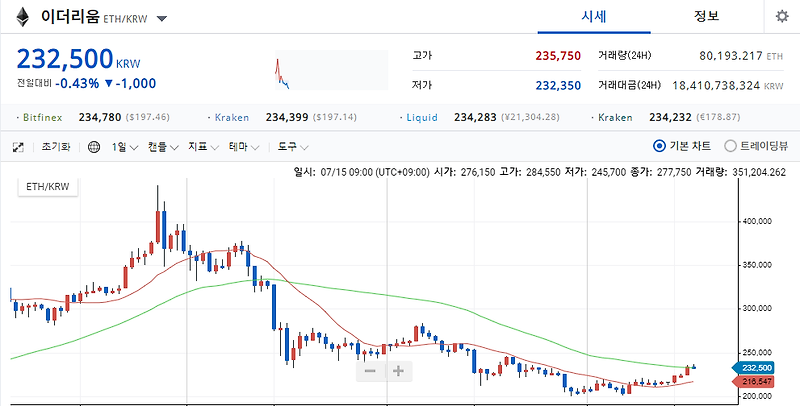Click the Ethereum diamond logo icon
The width and height of the screenshot is (800, 406).
coord(22,17)
